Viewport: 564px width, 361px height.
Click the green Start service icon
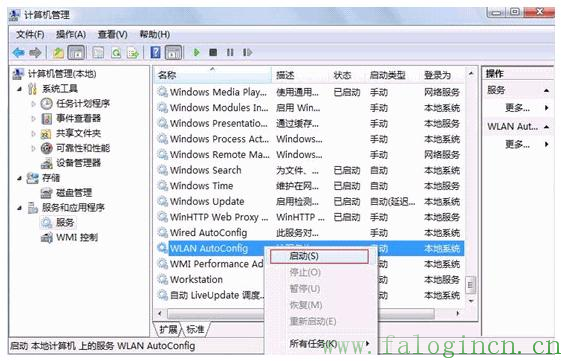[x=196, y=52]
